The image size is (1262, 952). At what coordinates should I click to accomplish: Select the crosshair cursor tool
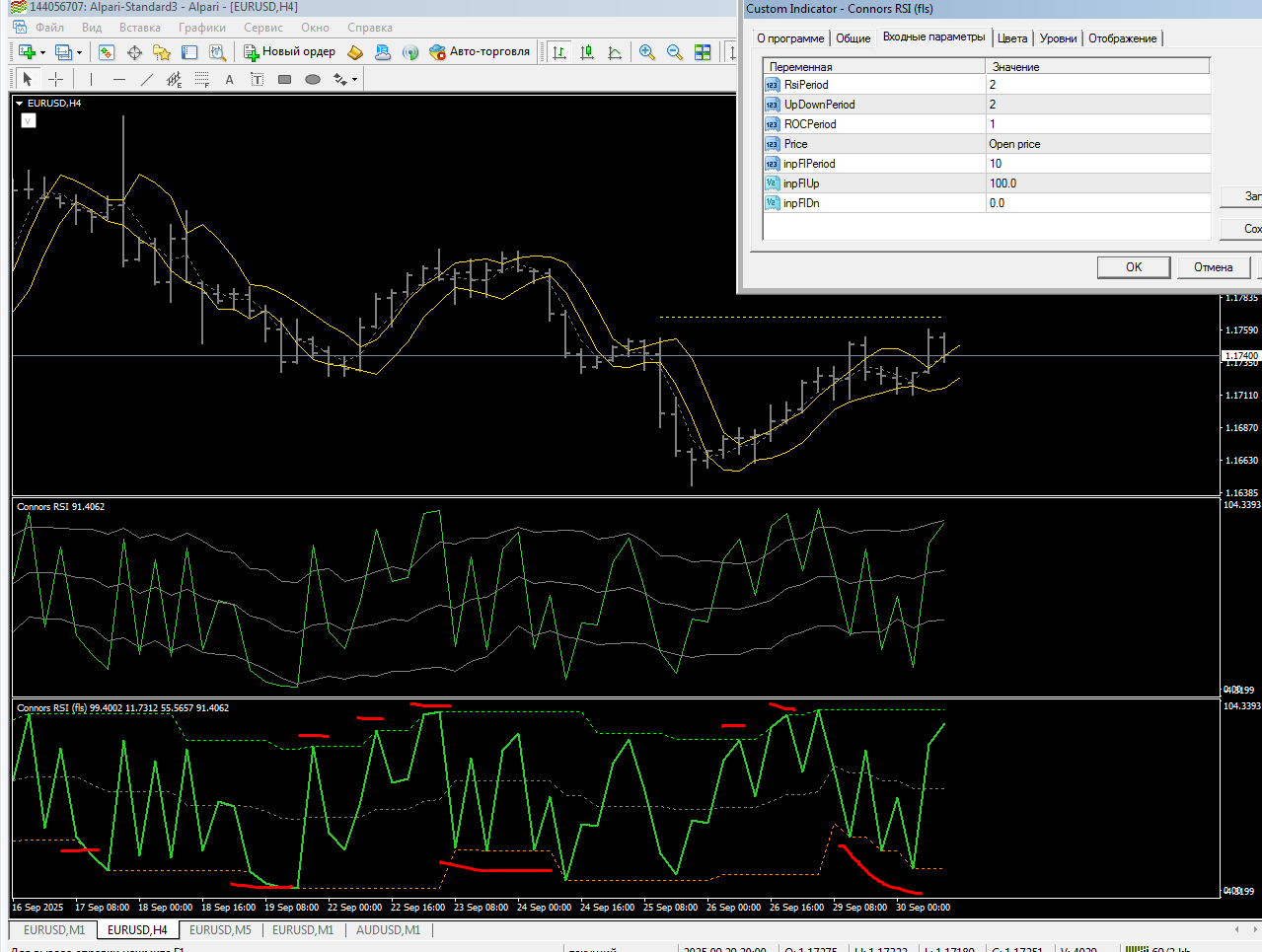[x=56, y=80]
